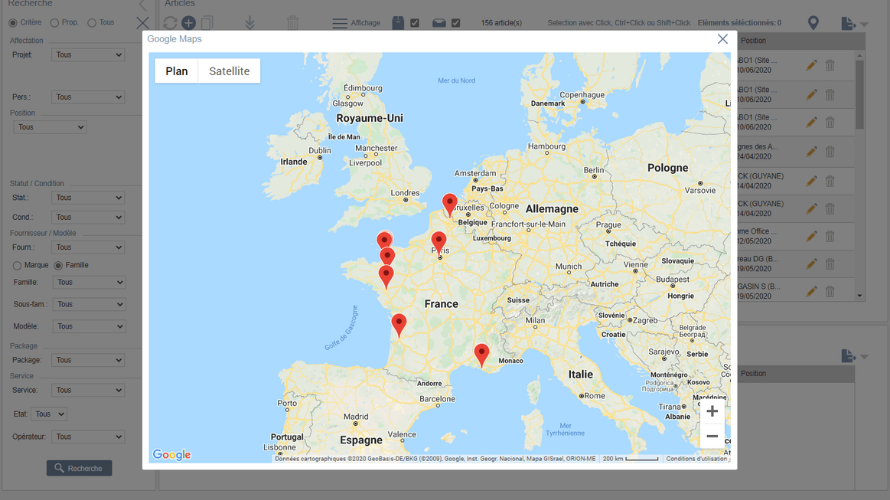The height and width of the screenshot is (500, 890).
Task: Click the top export document icon
Action: (x=848, y=23)
